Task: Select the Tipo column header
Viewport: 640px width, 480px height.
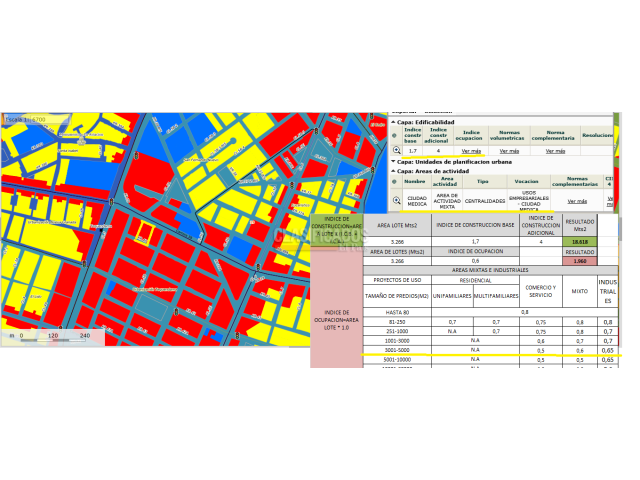Action: [482, 181]
